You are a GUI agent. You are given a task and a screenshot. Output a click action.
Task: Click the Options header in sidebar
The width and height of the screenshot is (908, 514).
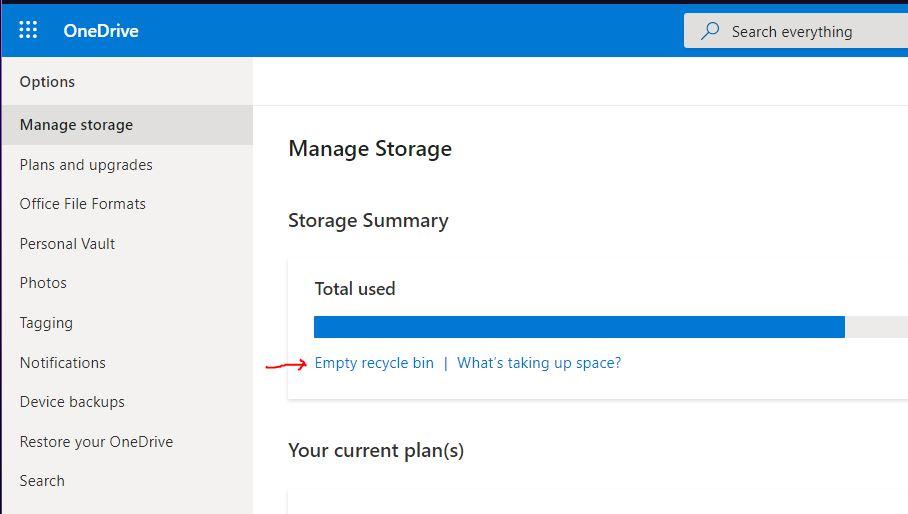click(x=47, y=82)
